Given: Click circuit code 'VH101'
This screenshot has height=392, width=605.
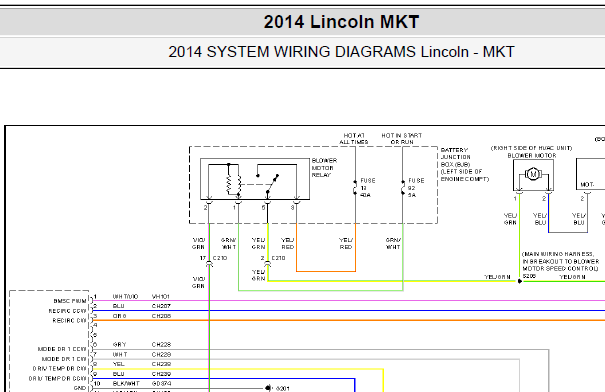Looking at the screenshot, I should tap(161, 297).
